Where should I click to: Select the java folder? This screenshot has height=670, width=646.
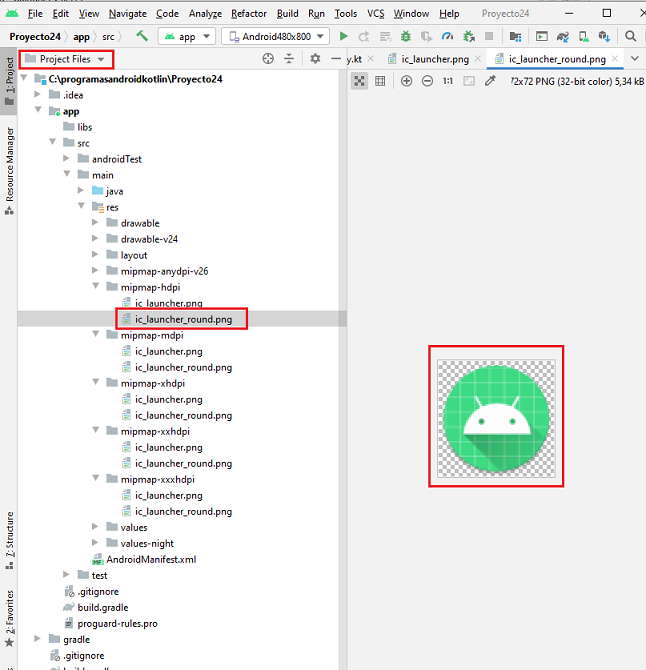(114, 191)
